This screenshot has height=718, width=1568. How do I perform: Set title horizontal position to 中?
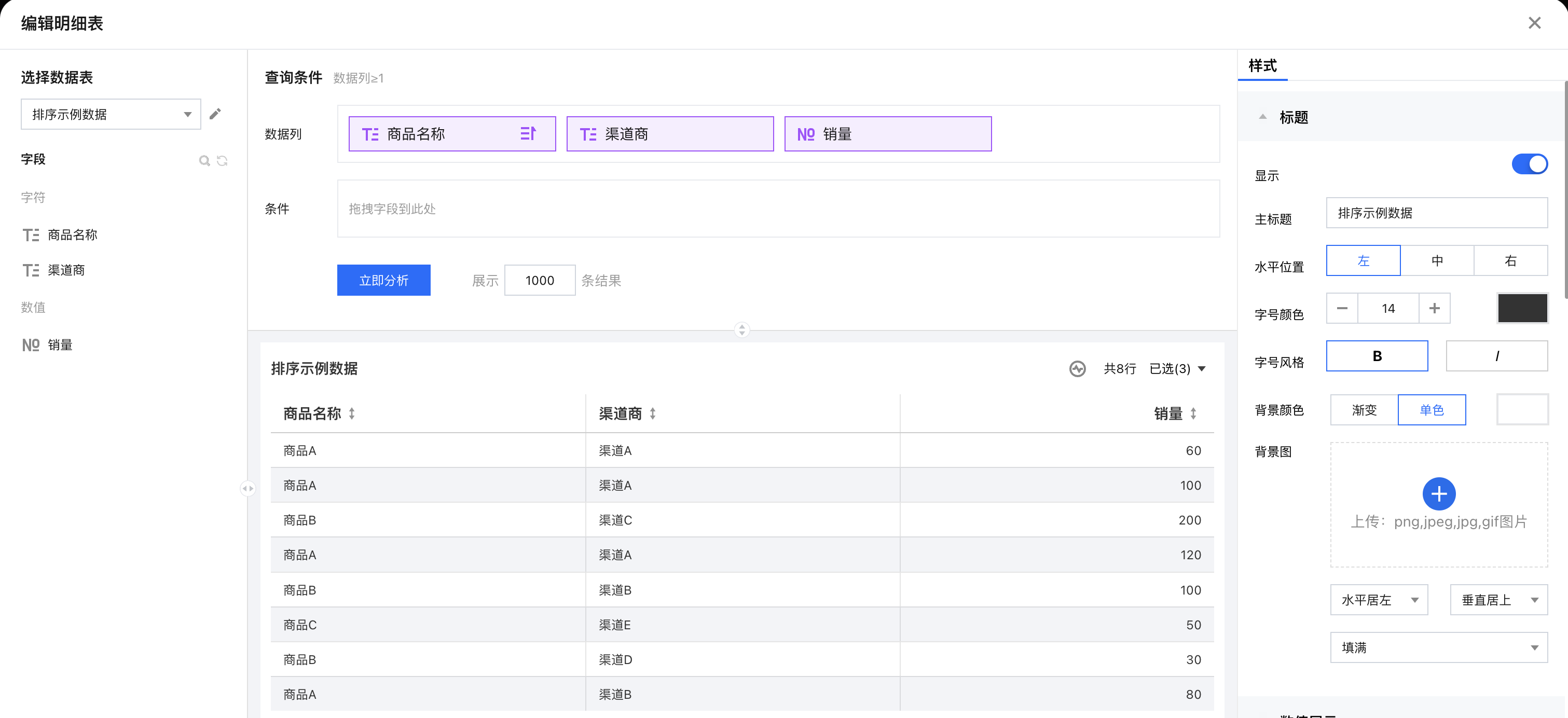[1437, 261]
